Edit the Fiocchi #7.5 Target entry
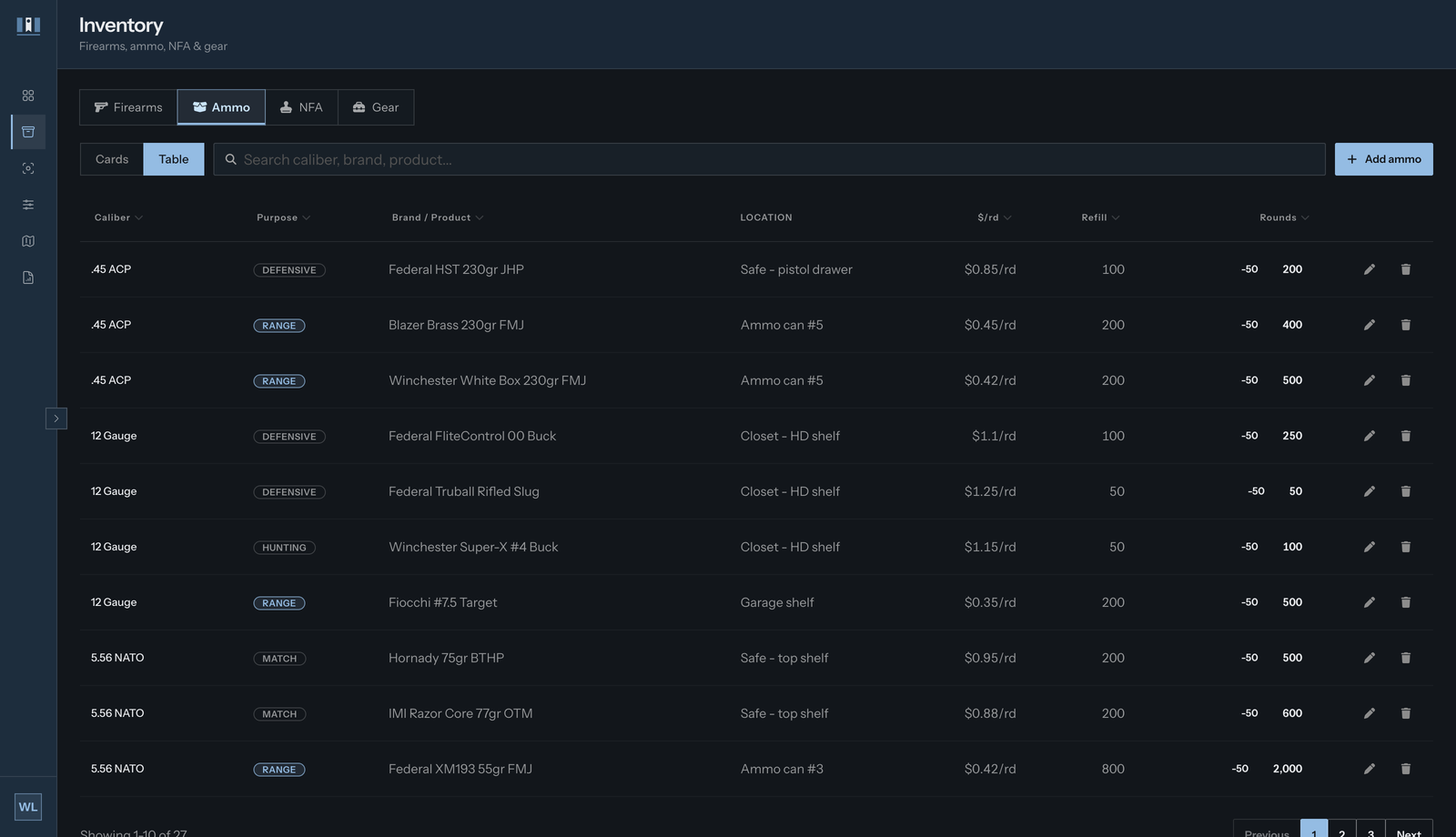The image size is (1456, 837). click(1370, 602)
